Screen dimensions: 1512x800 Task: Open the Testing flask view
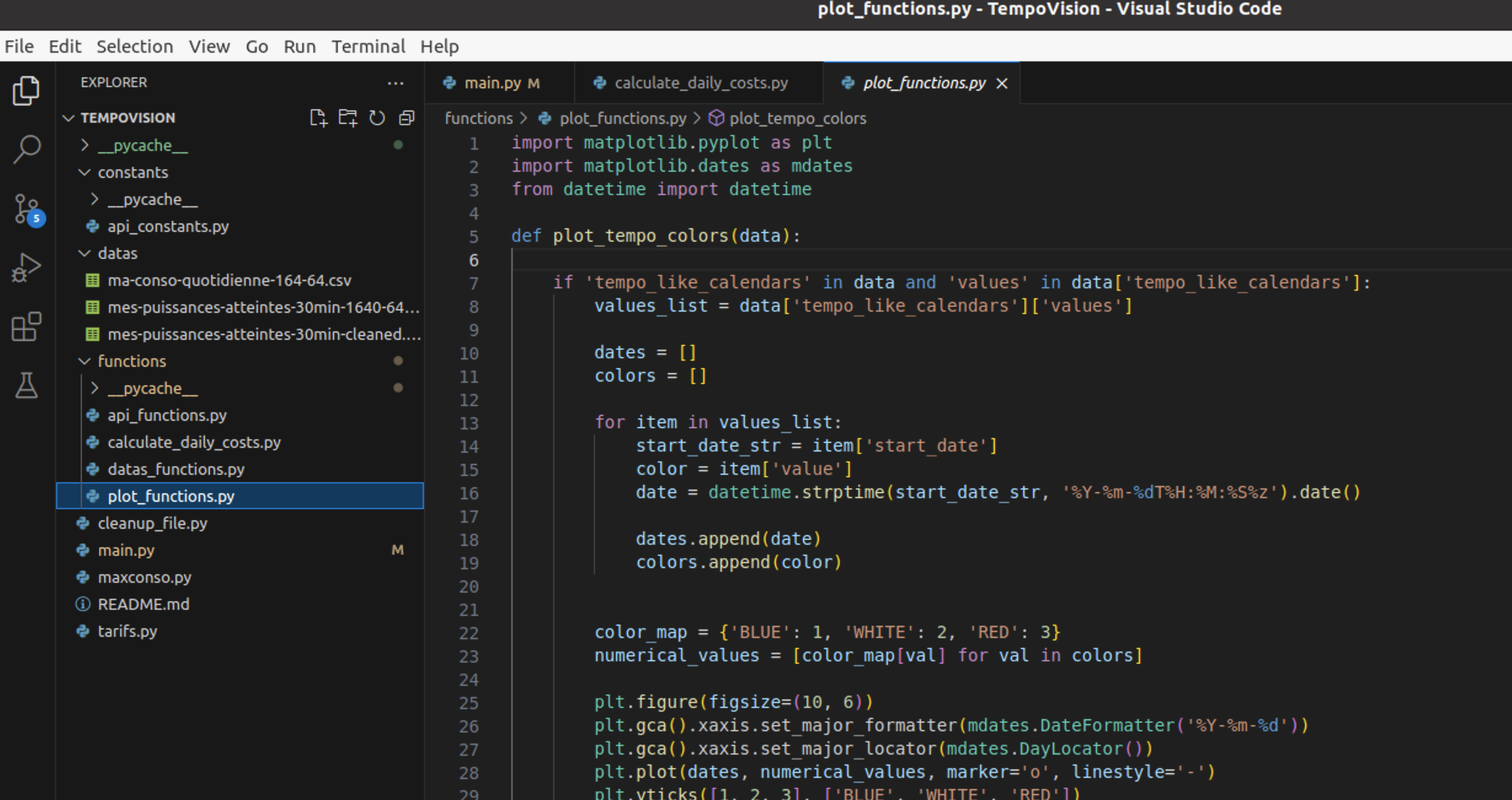coord(26,385)
